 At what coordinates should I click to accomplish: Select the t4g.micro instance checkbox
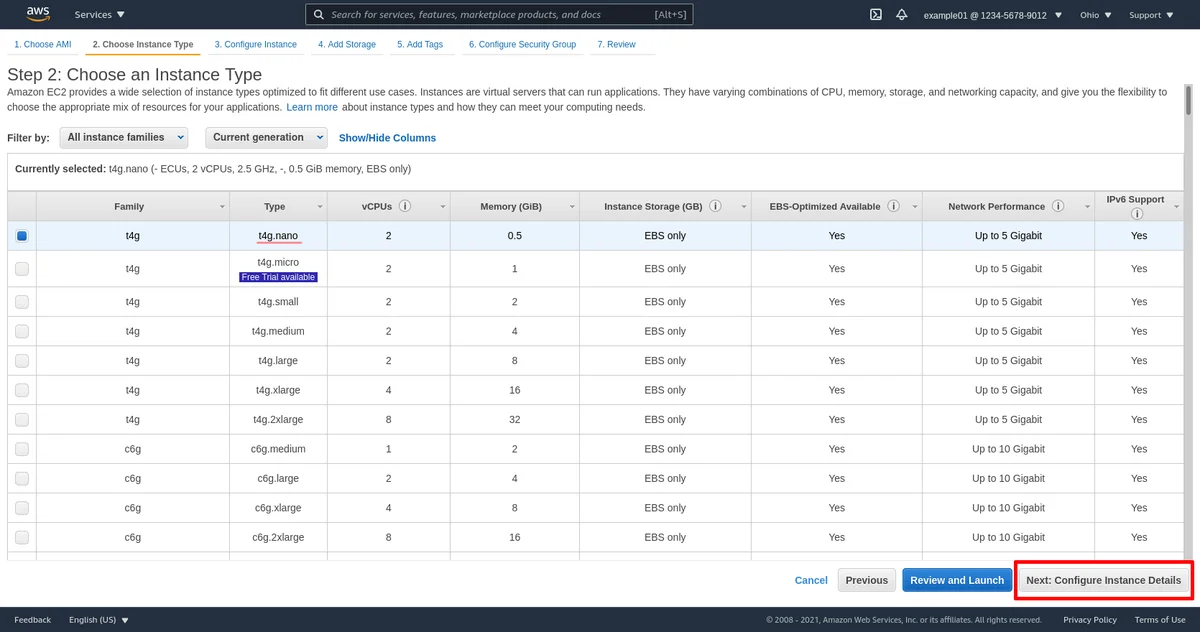pyautogui.click(x=22, y=269)
